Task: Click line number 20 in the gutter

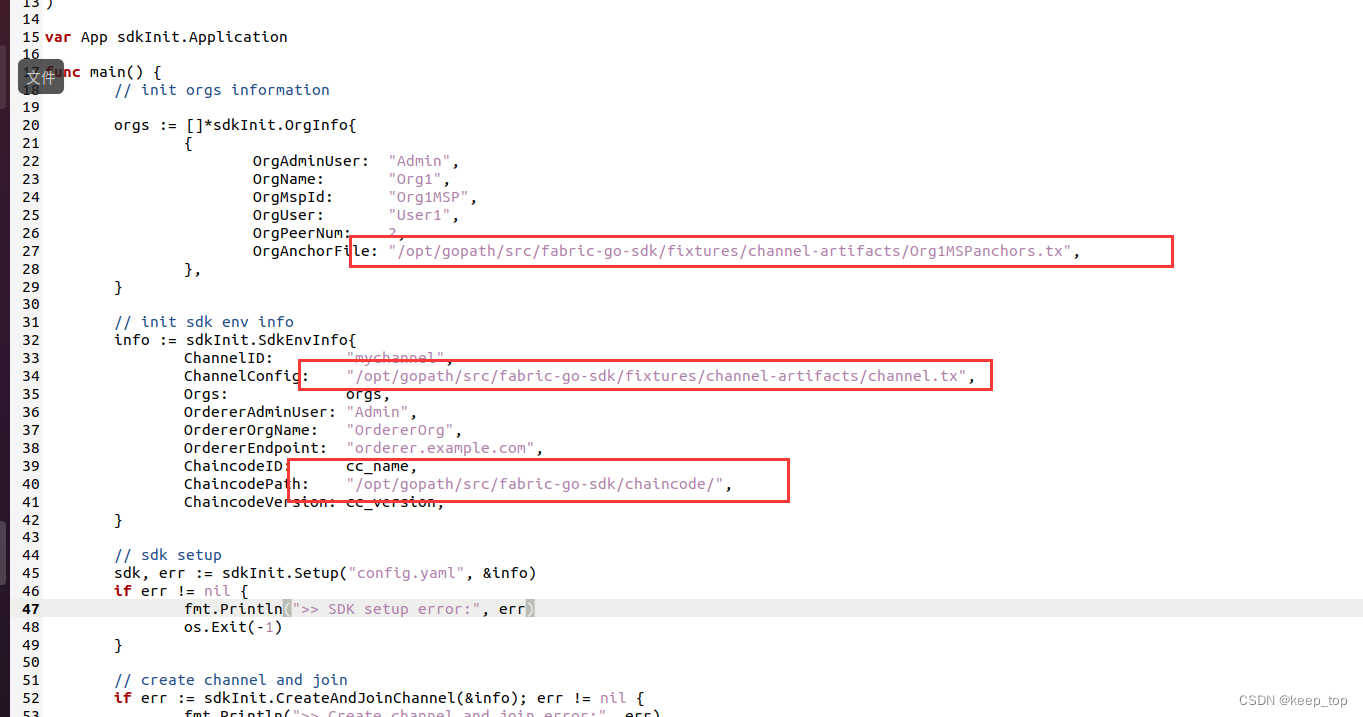Action: tap(30, 125)
